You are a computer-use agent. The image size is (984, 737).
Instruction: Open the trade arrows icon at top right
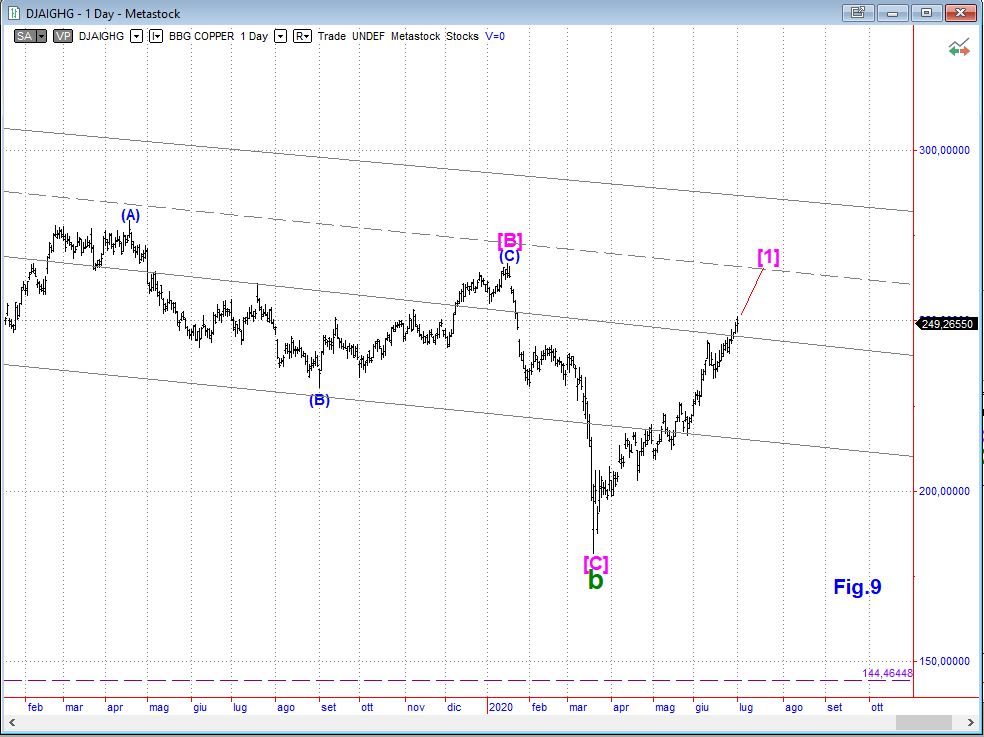pos(958,48)
